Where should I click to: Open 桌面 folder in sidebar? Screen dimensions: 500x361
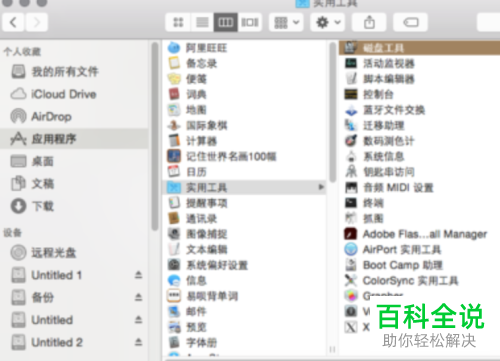tap(74, 161)
